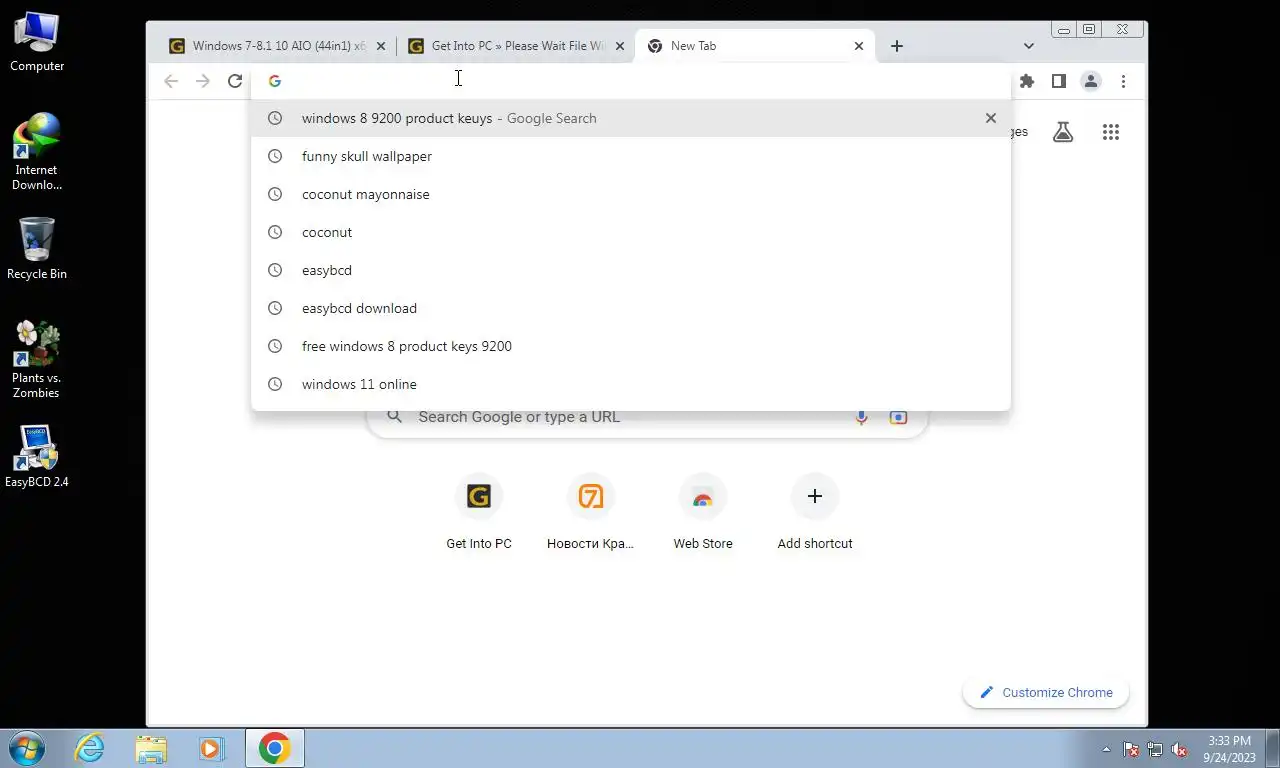The image size is (1280, 768).
Task: Open the Новости Кра... shortcut tile
Action: pyautogui.click(x=591, y=512)
